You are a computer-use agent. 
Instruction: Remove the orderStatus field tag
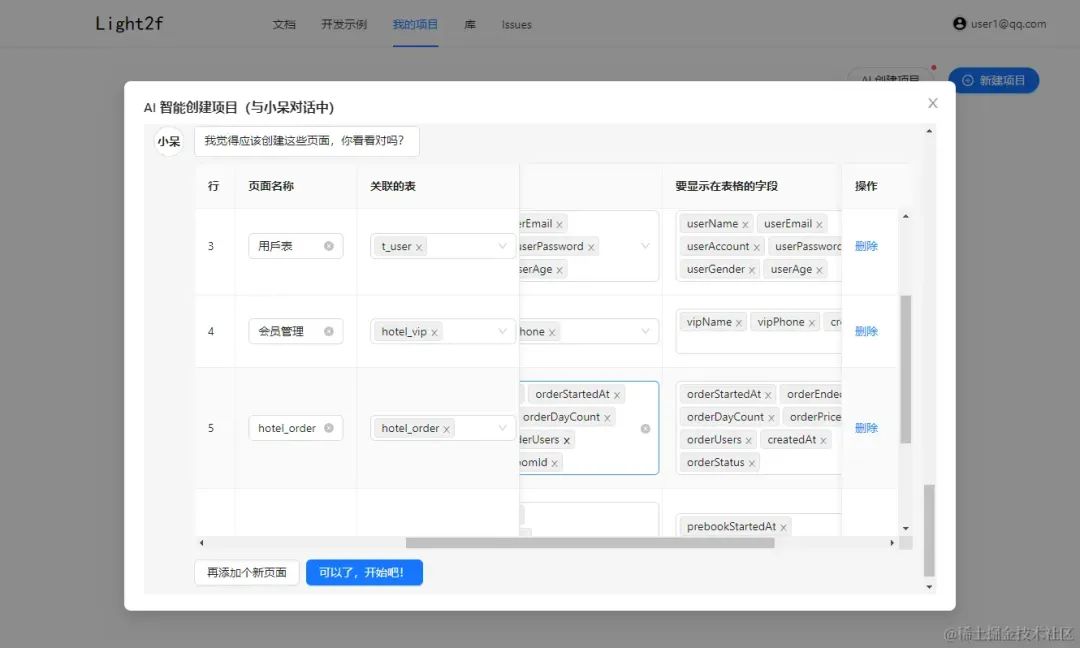750,461
